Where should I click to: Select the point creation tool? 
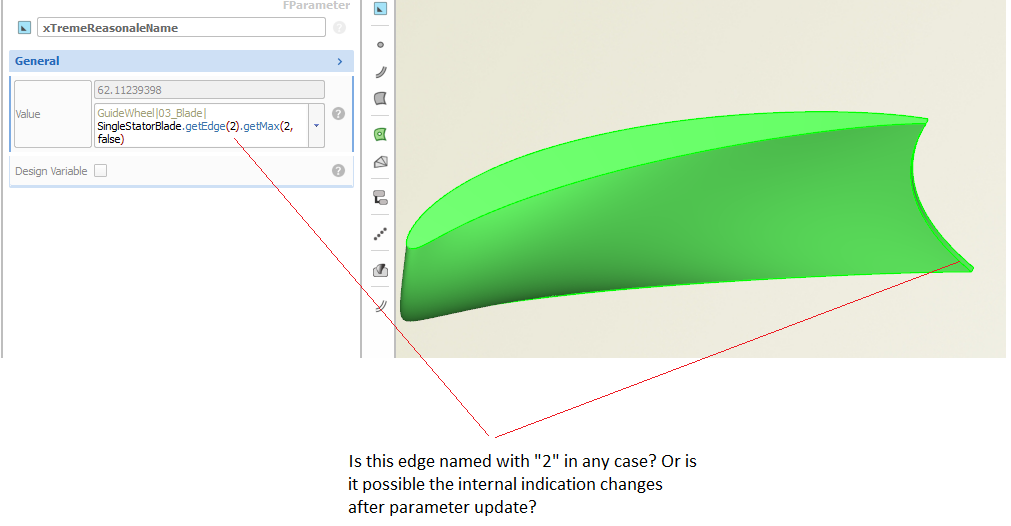click(380, 44)
